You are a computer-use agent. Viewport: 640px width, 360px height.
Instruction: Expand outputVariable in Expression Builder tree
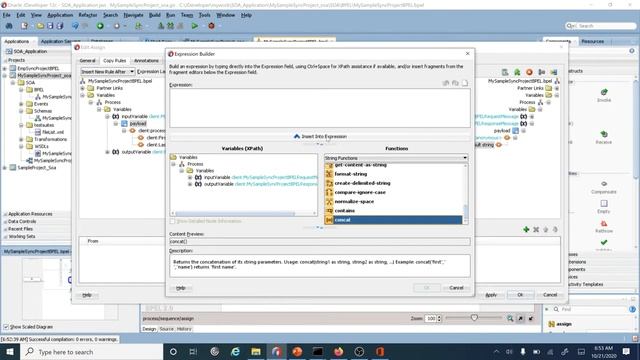(190, 184)
